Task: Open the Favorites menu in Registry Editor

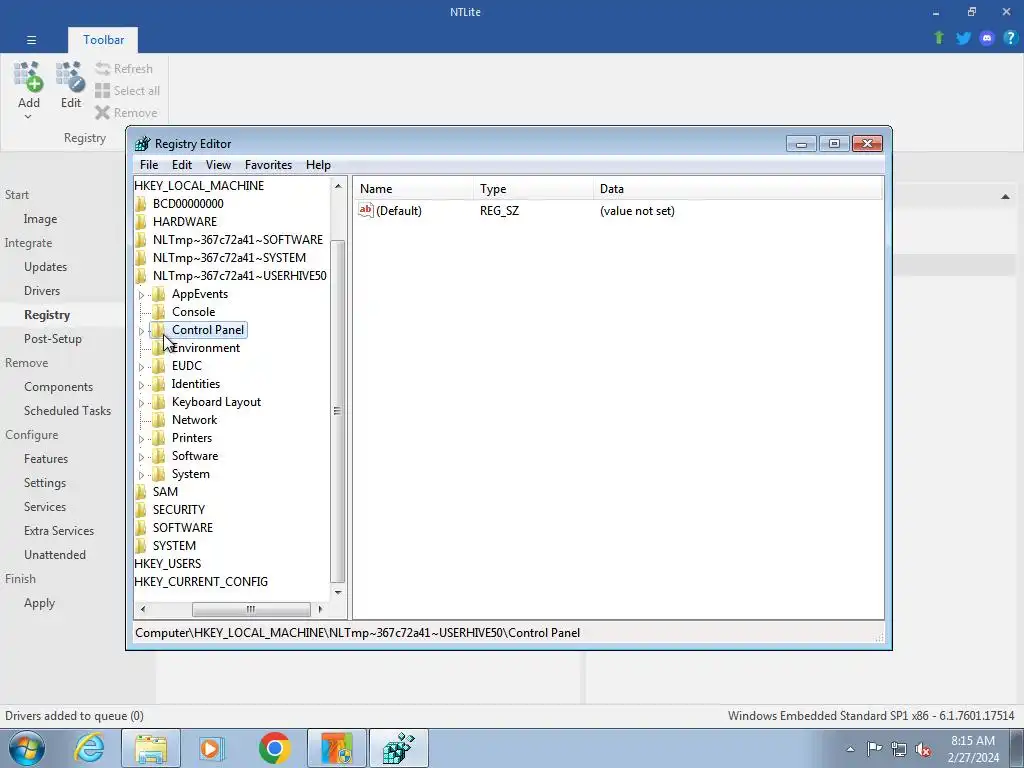Action: pos(268,165)
